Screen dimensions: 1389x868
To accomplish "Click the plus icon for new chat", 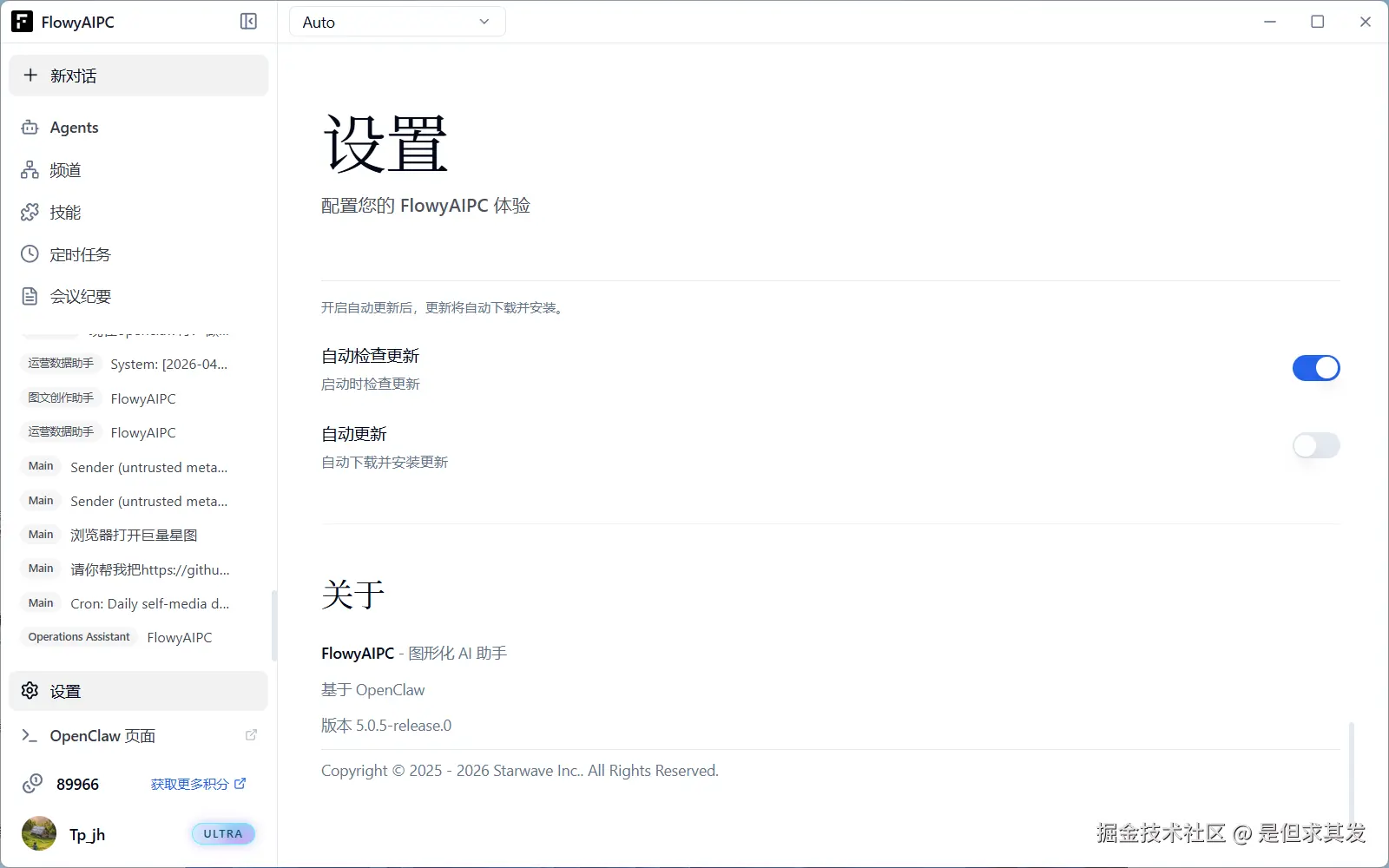I will (x=30, y=76).
